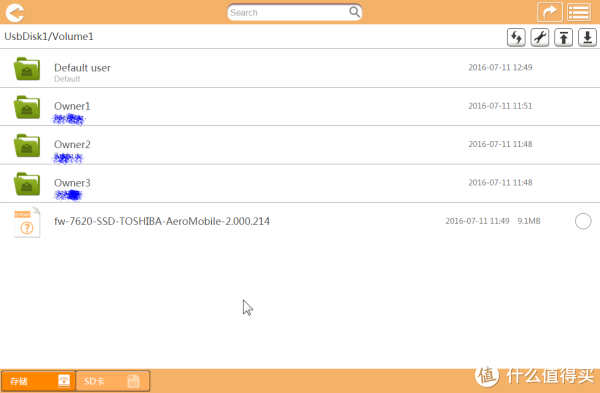The width and height of the screenshot is (600, 393).
Task: Open the Owner1 folder
Action: coord(300,107)
